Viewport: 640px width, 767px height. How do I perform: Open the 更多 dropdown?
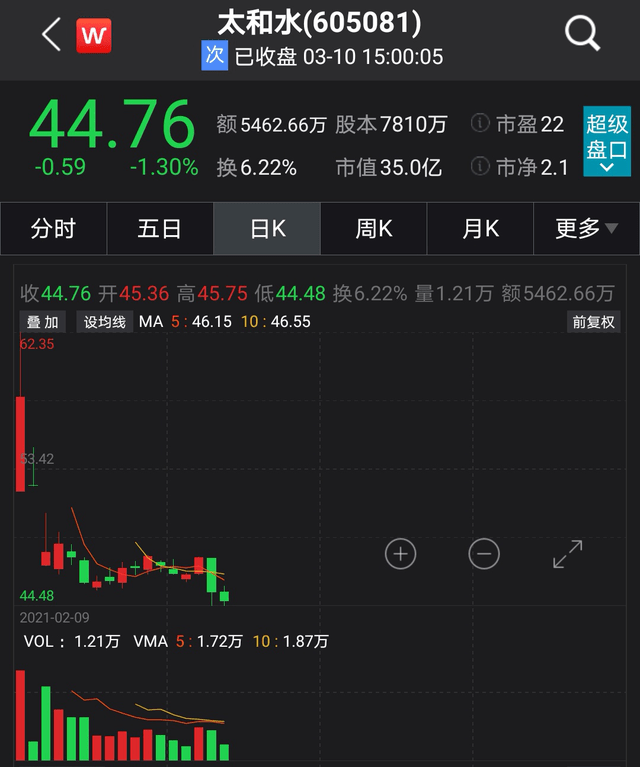tap(586, 228)
